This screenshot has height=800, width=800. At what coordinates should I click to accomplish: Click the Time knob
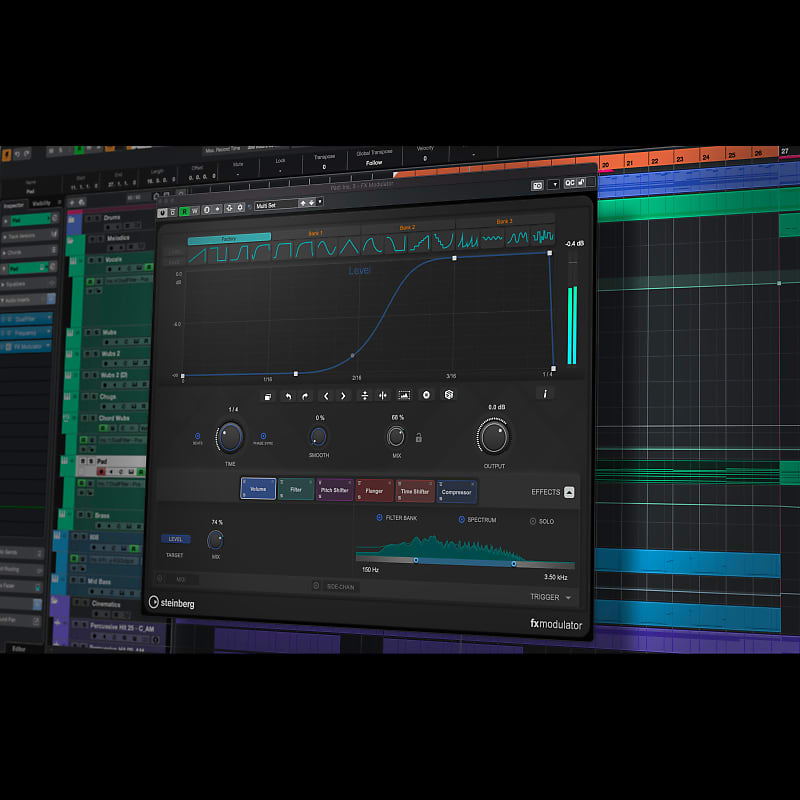point(230,437)
